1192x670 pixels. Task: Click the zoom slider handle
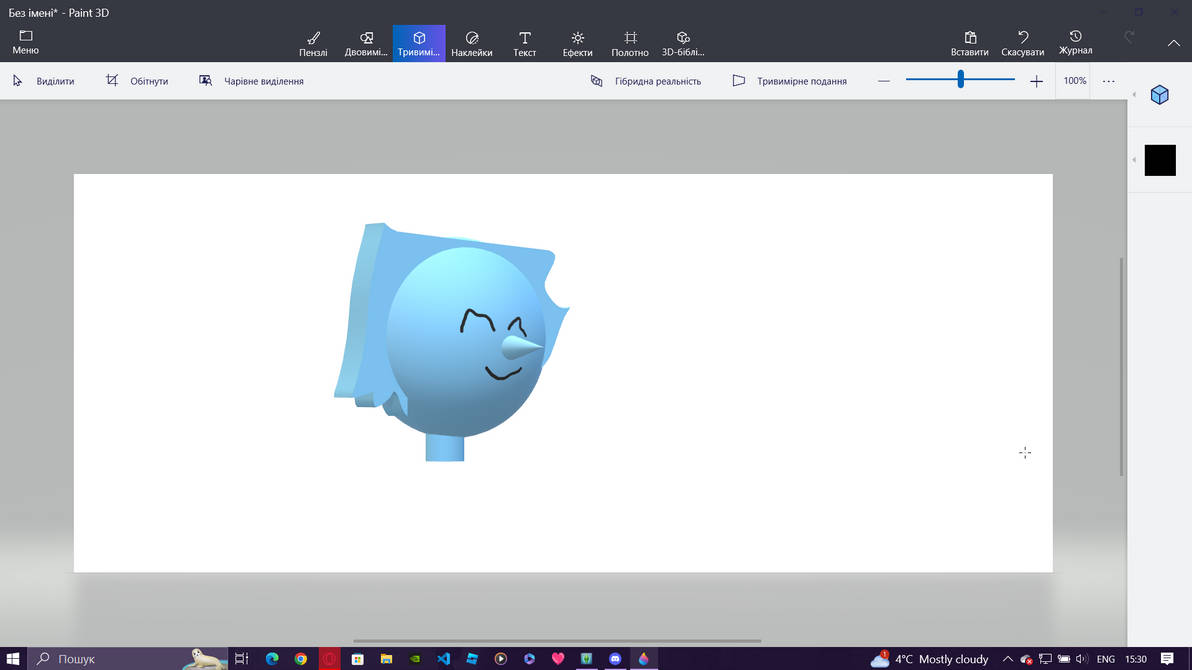961,79
